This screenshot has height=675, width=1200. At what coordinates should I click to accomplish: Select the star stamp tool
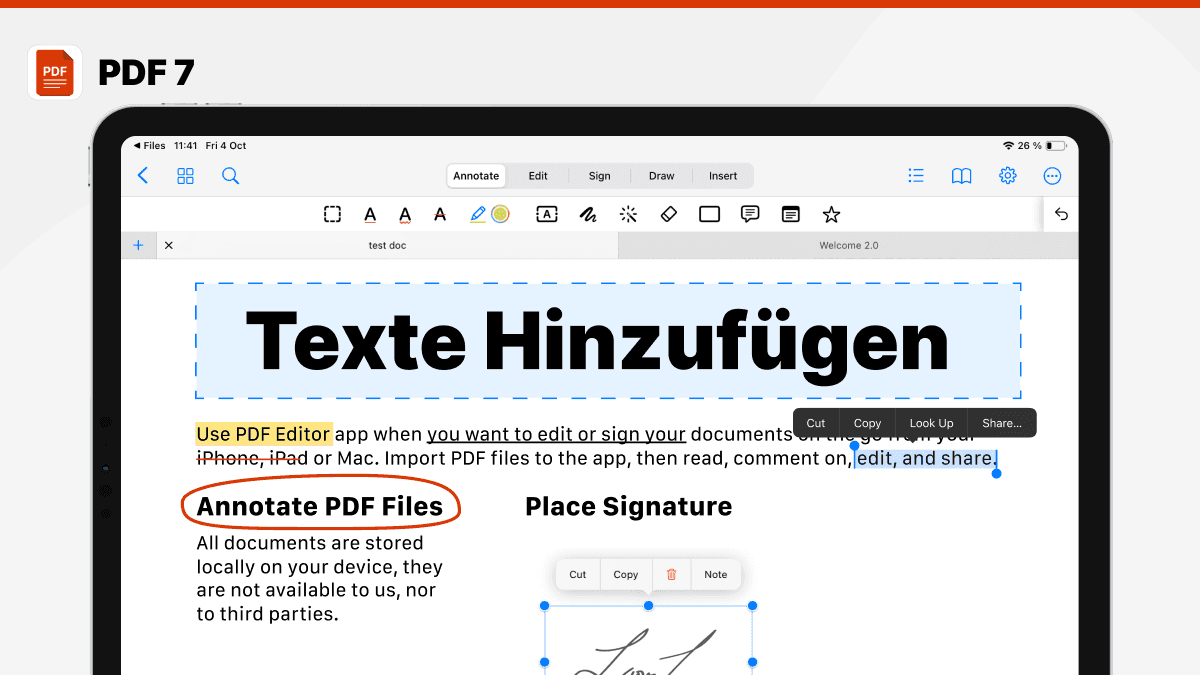pyautogui.click(x=831, y=214)
